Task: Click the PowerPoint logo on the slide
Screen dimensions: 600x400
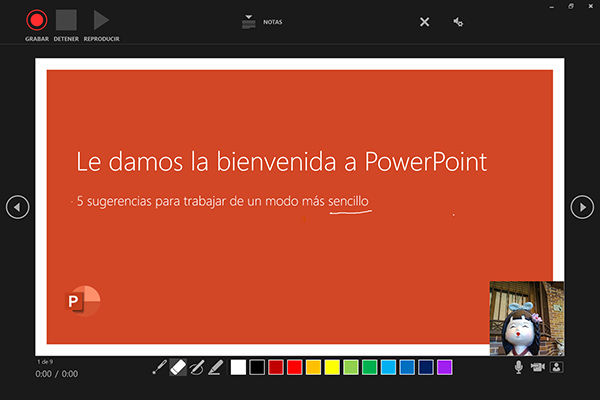Action: pyautogui.click(x=83, y=301)
